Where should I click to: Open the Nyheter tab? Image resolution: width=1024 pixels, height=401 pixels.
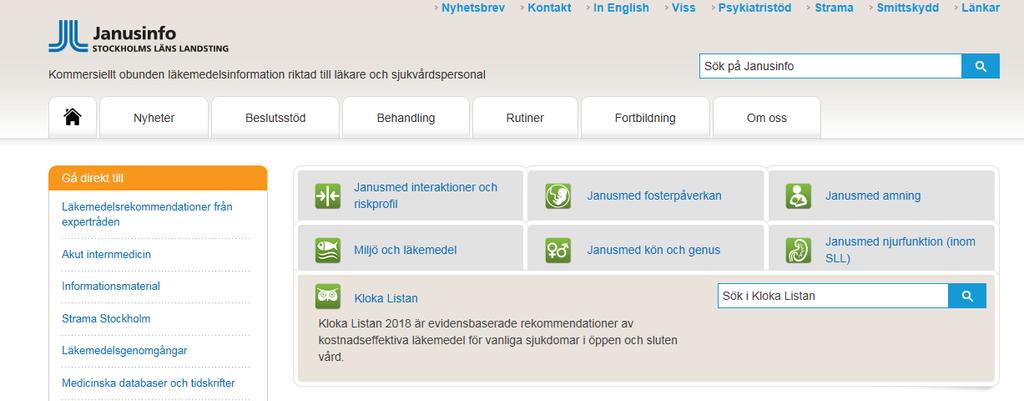pos(154,118)
